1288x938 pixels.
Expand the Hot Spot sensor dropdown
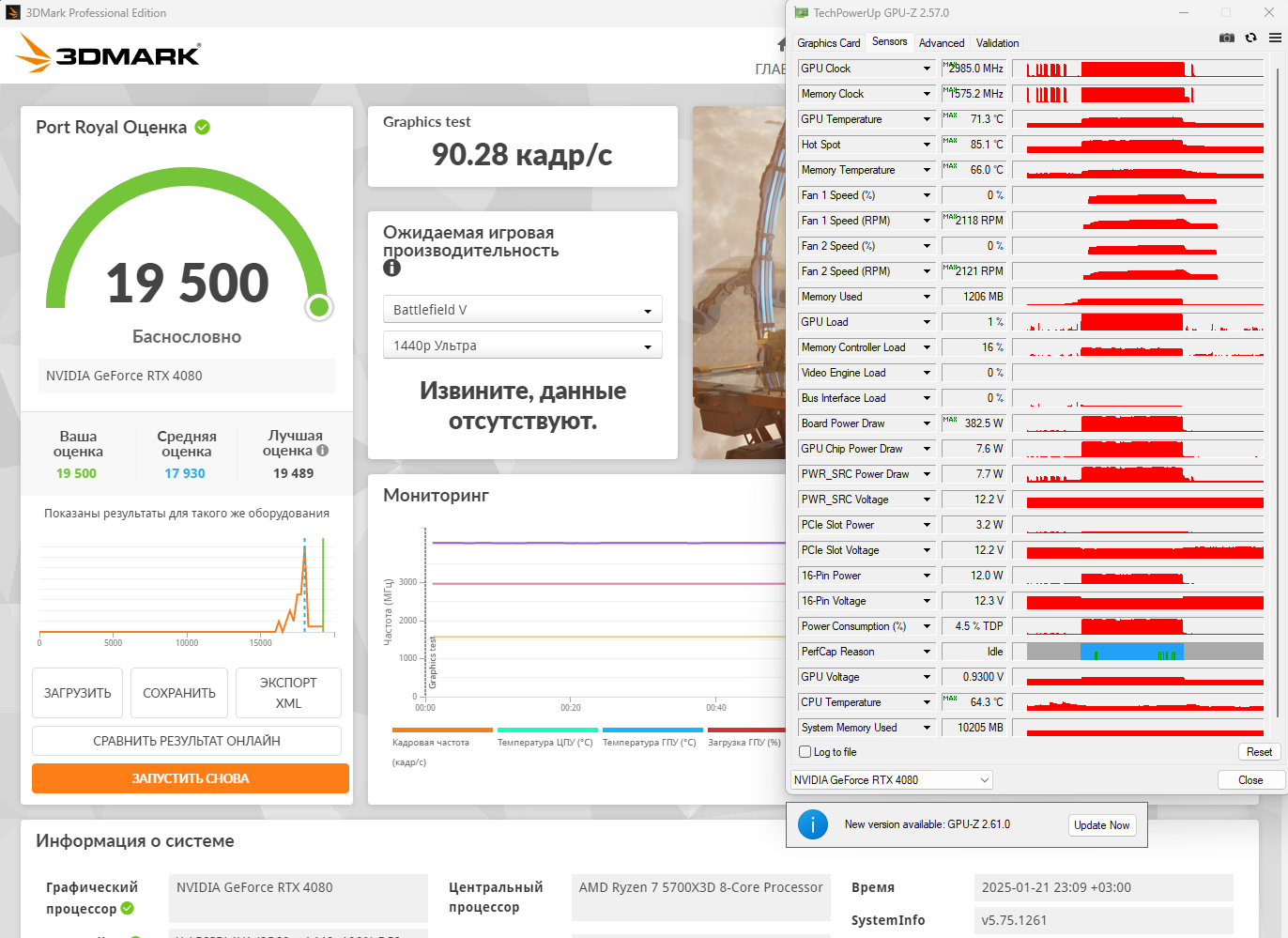[927, 145]
